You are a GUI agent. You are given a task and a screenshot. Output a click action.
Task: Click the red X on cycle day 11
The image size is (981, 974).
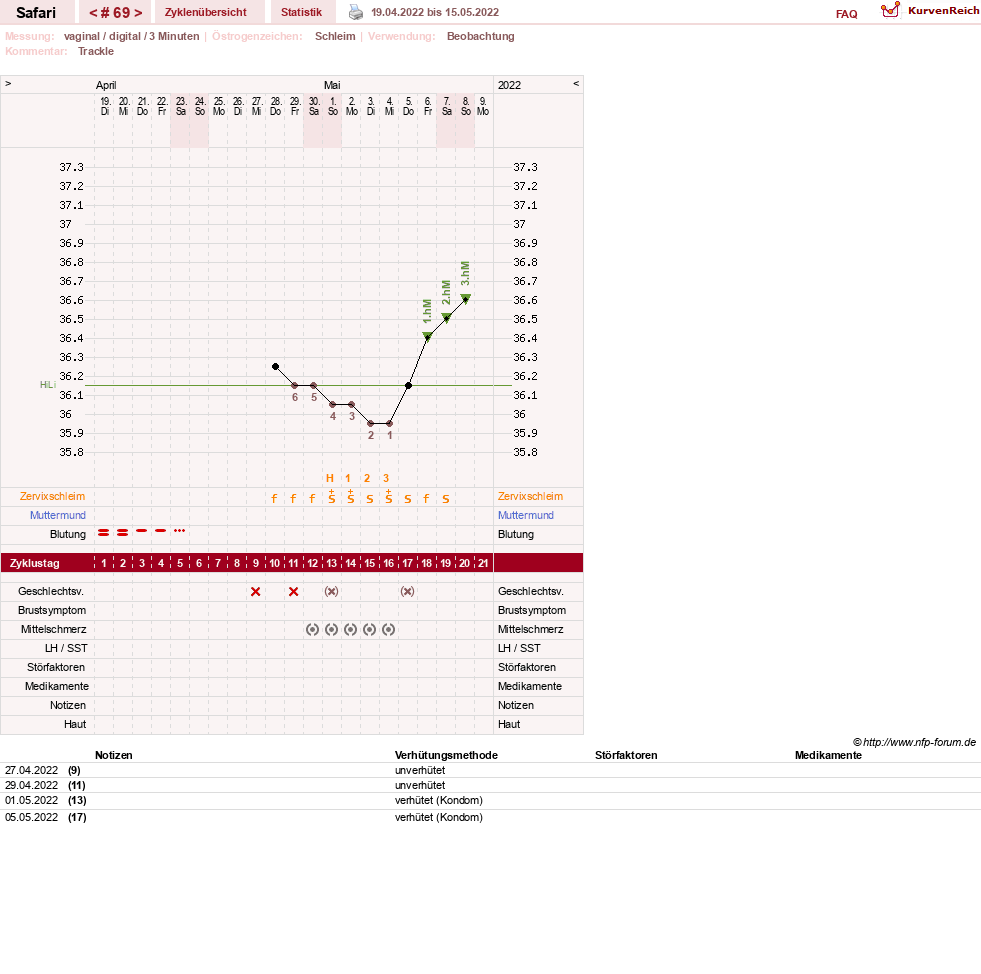coord(293,592)
